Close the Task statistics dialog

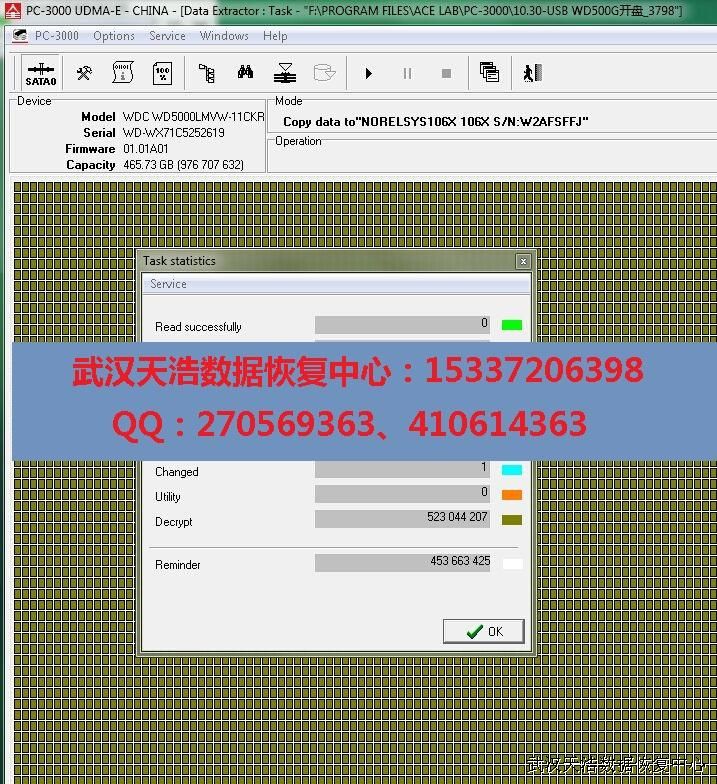522,261
